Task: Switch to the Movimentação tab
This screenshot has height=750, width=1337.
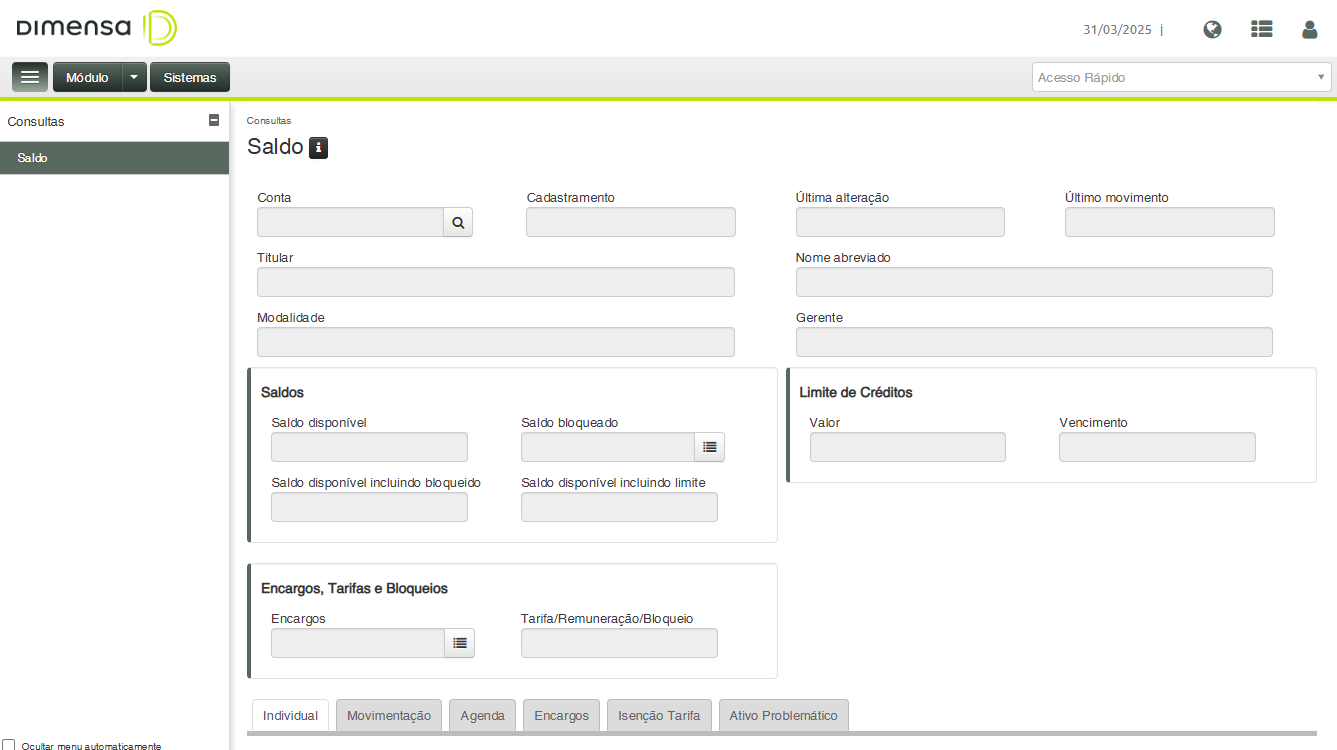Action: click(389, 716)
